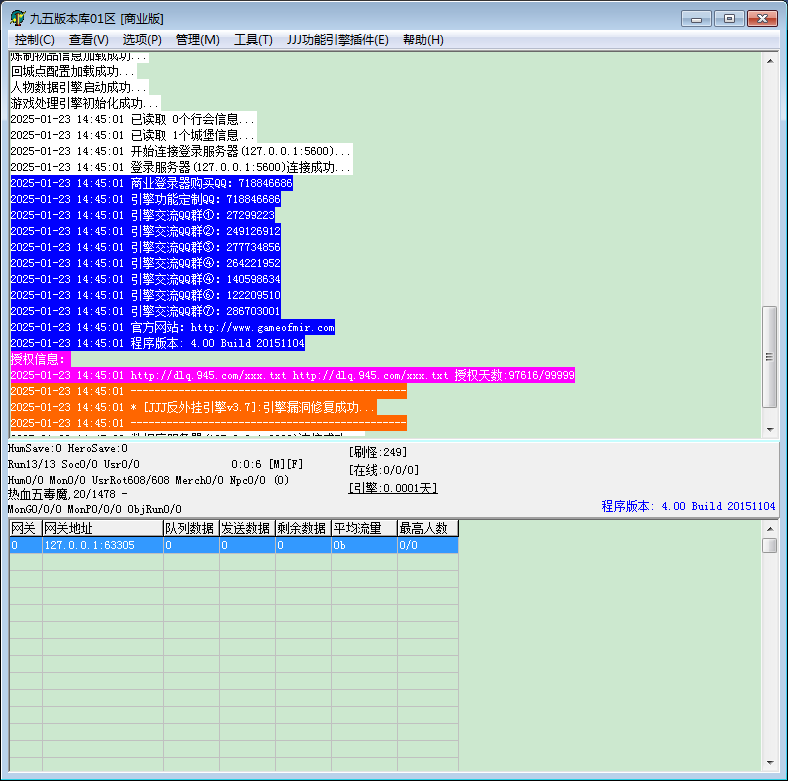Click log line 开始连接登录服务器(127.0.0.1:5600)

point(181,151)
